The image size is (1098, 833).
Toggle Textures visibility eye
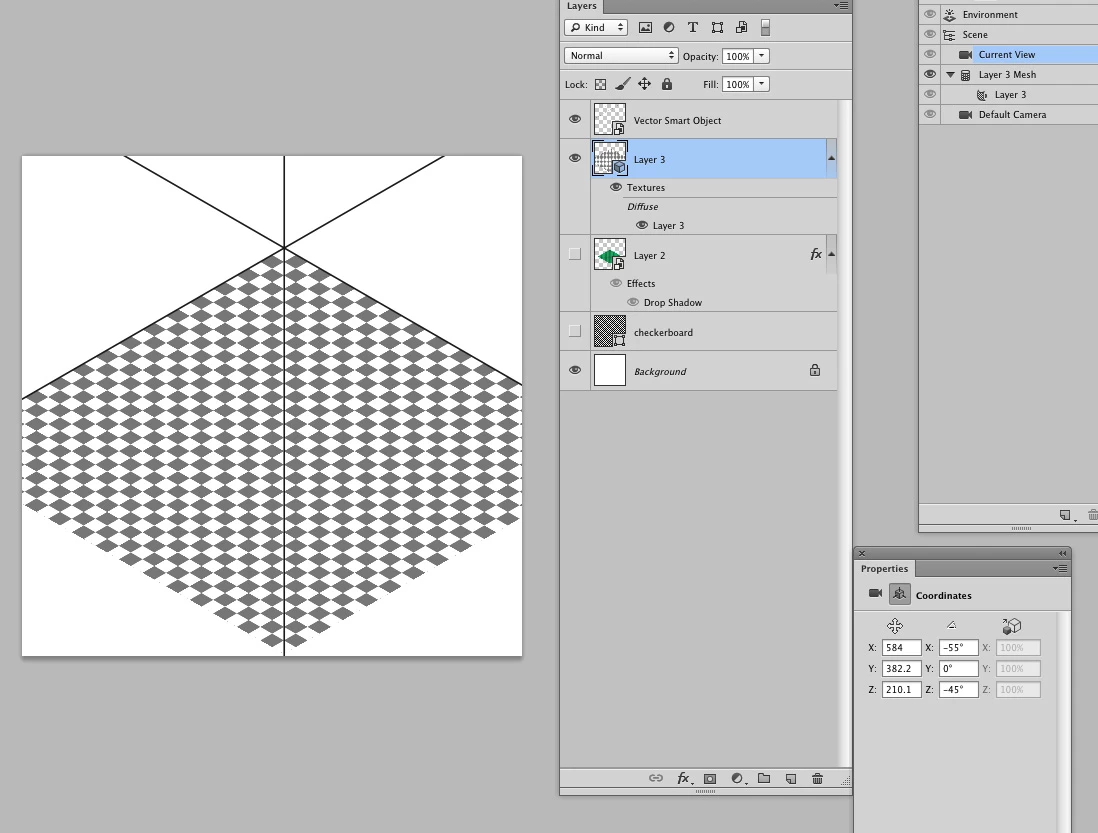616,187
